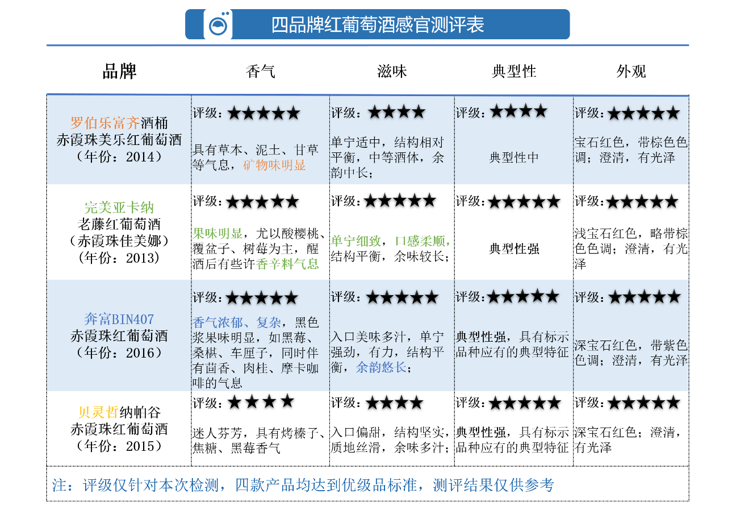Click taste star rating for 罗伯乐富齐
The height and width of the screenshot is (516, 736).
[397, 112]
